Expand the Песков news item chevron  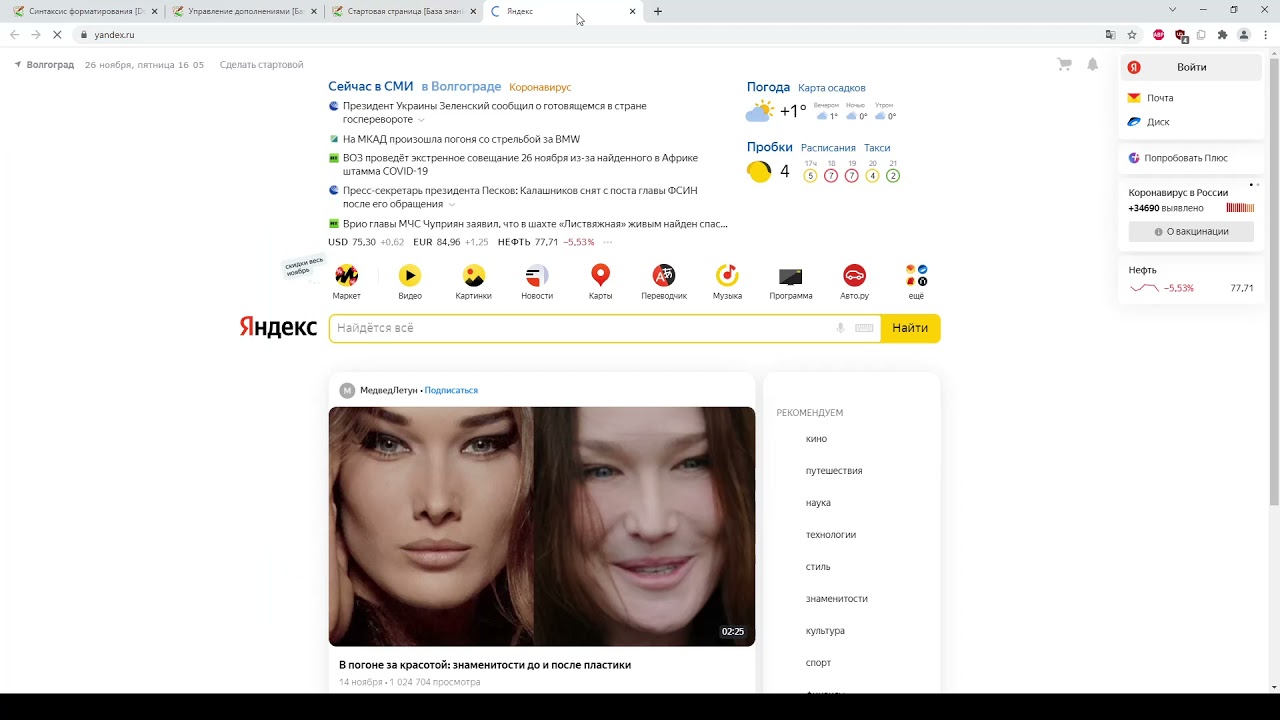[452, 205]
